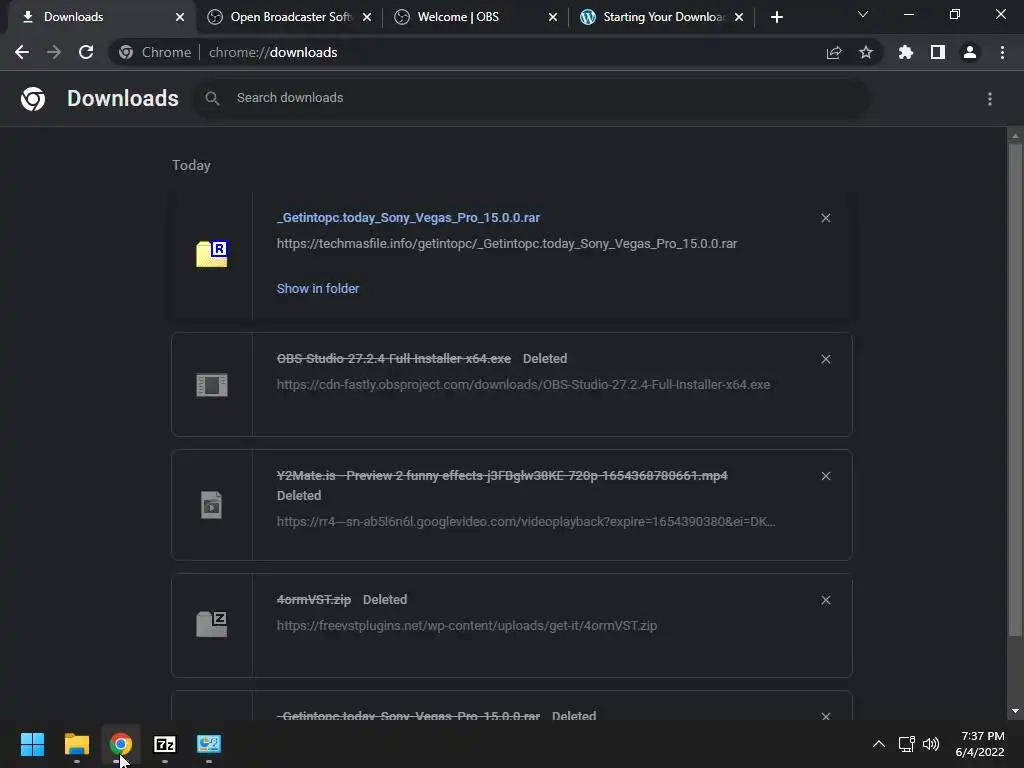Open the tab search dropdown chevron

click(x=863, y=14)
